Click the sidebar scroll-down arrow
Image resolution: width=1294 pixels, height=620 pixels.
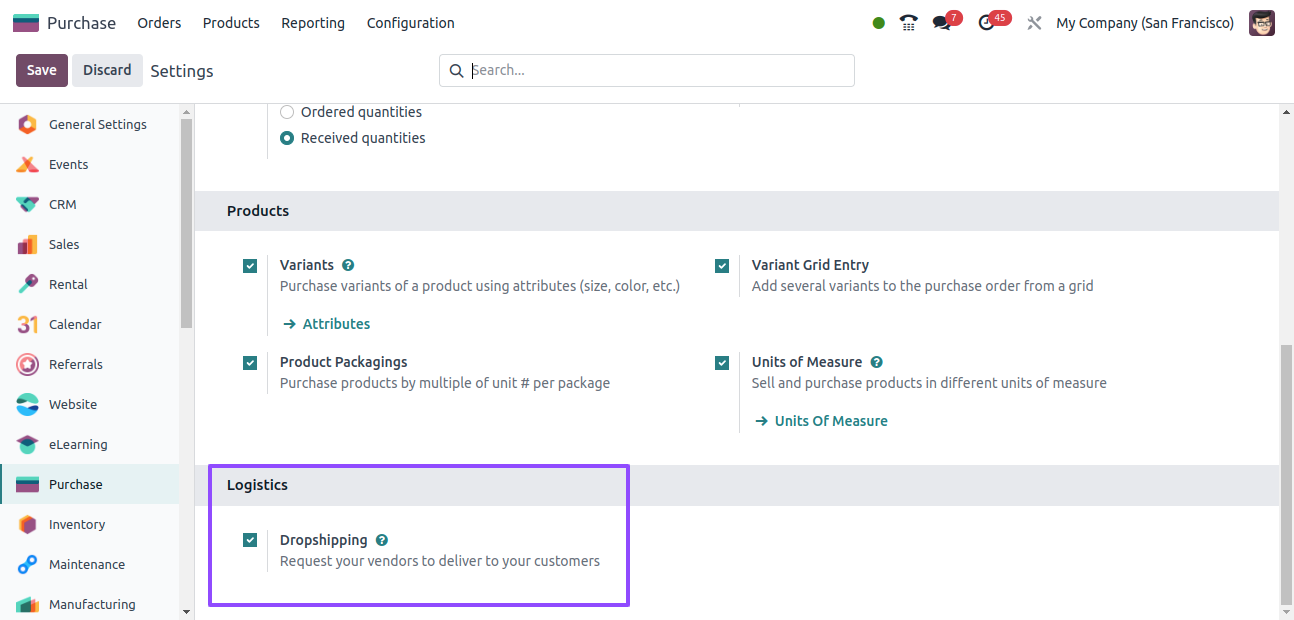point(186,611)
